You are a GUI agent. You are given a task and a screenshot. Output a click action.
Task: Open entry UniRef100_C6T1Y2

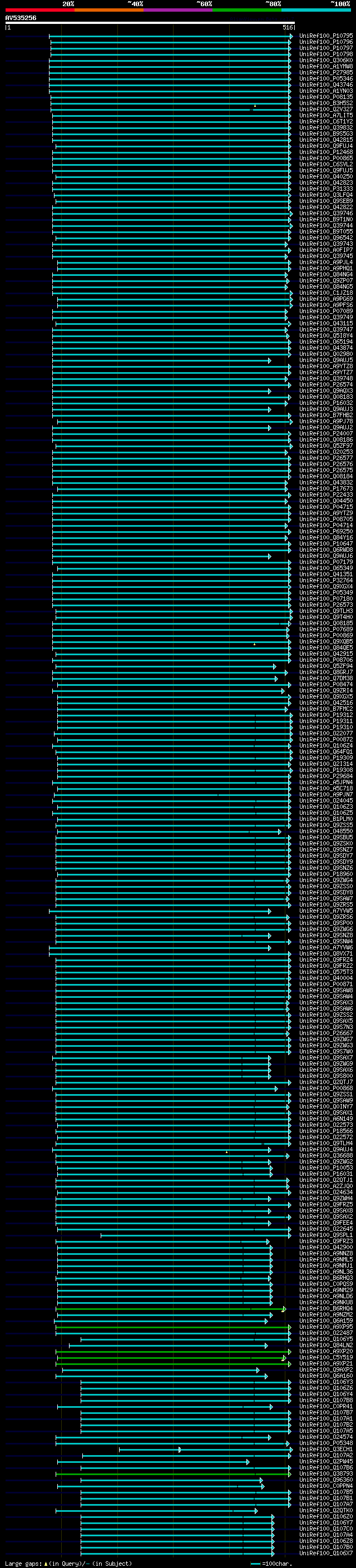[x=326, y=122]
